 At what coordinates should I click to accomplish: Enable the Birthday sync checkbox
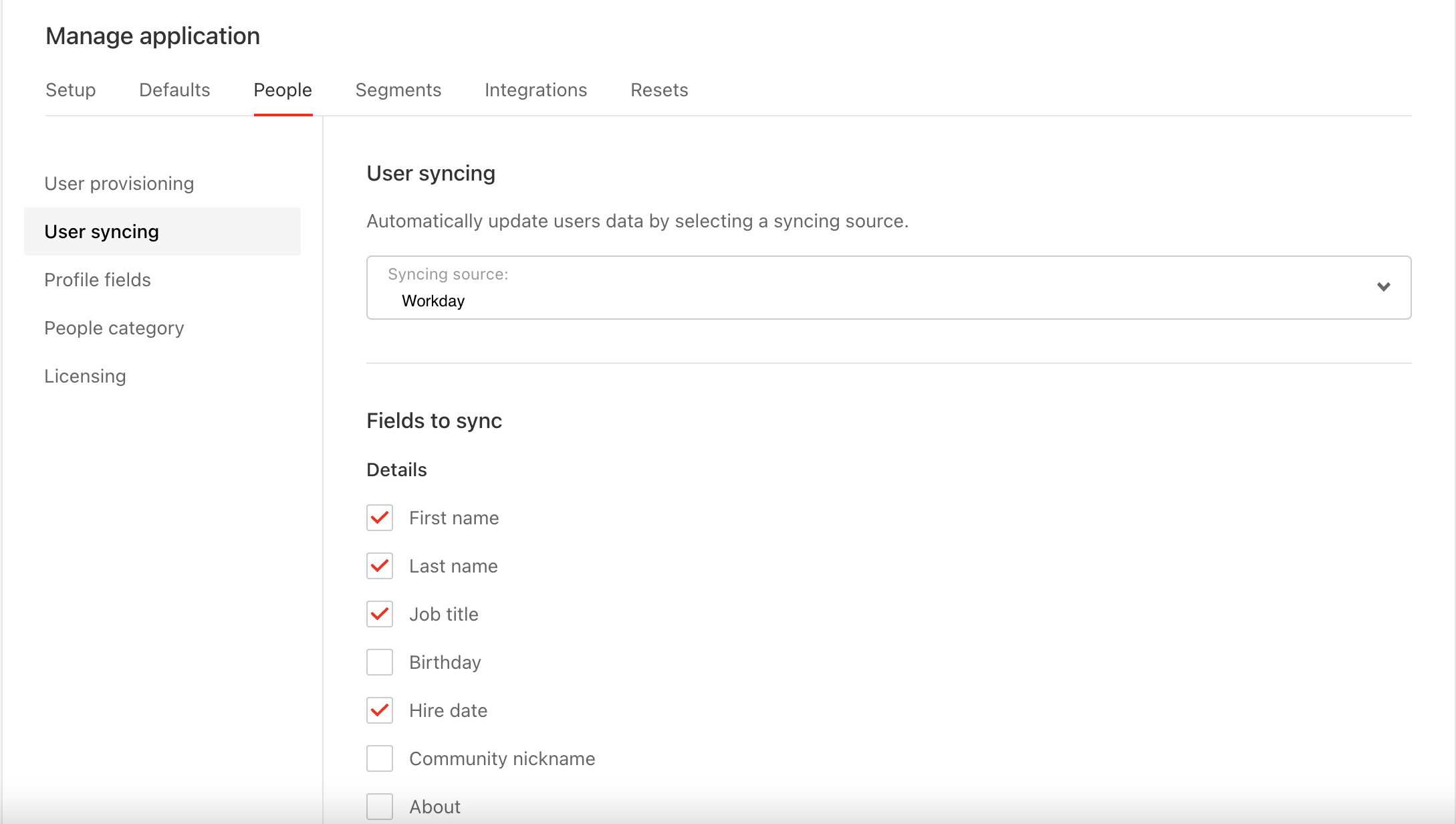(380, 662)
